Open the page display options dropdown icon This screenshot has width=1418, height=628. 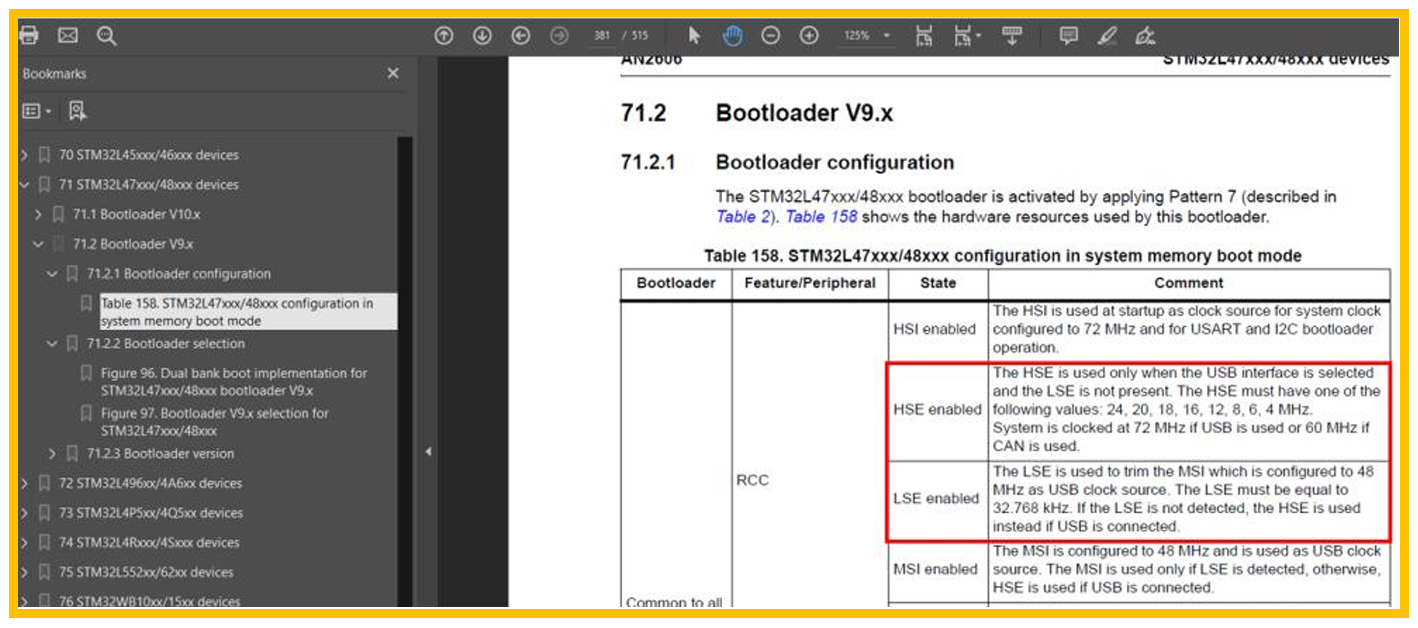point(966,36)
